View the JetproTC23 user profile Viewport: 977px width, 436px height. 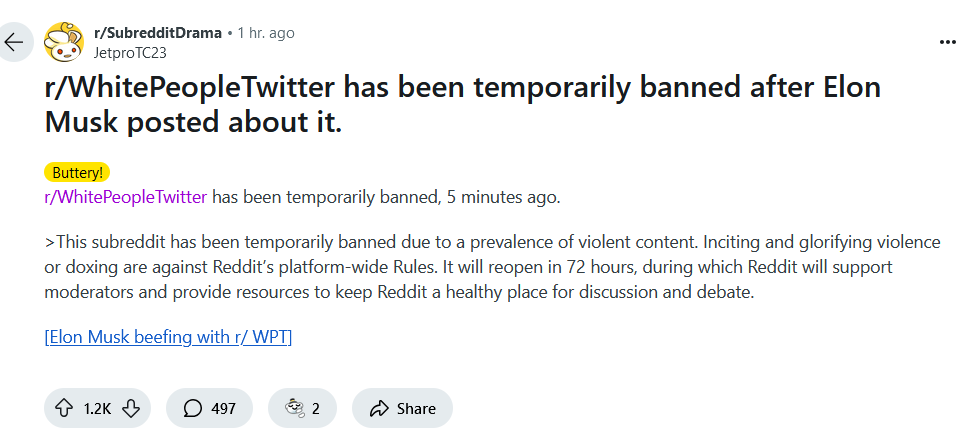(130, 53)
